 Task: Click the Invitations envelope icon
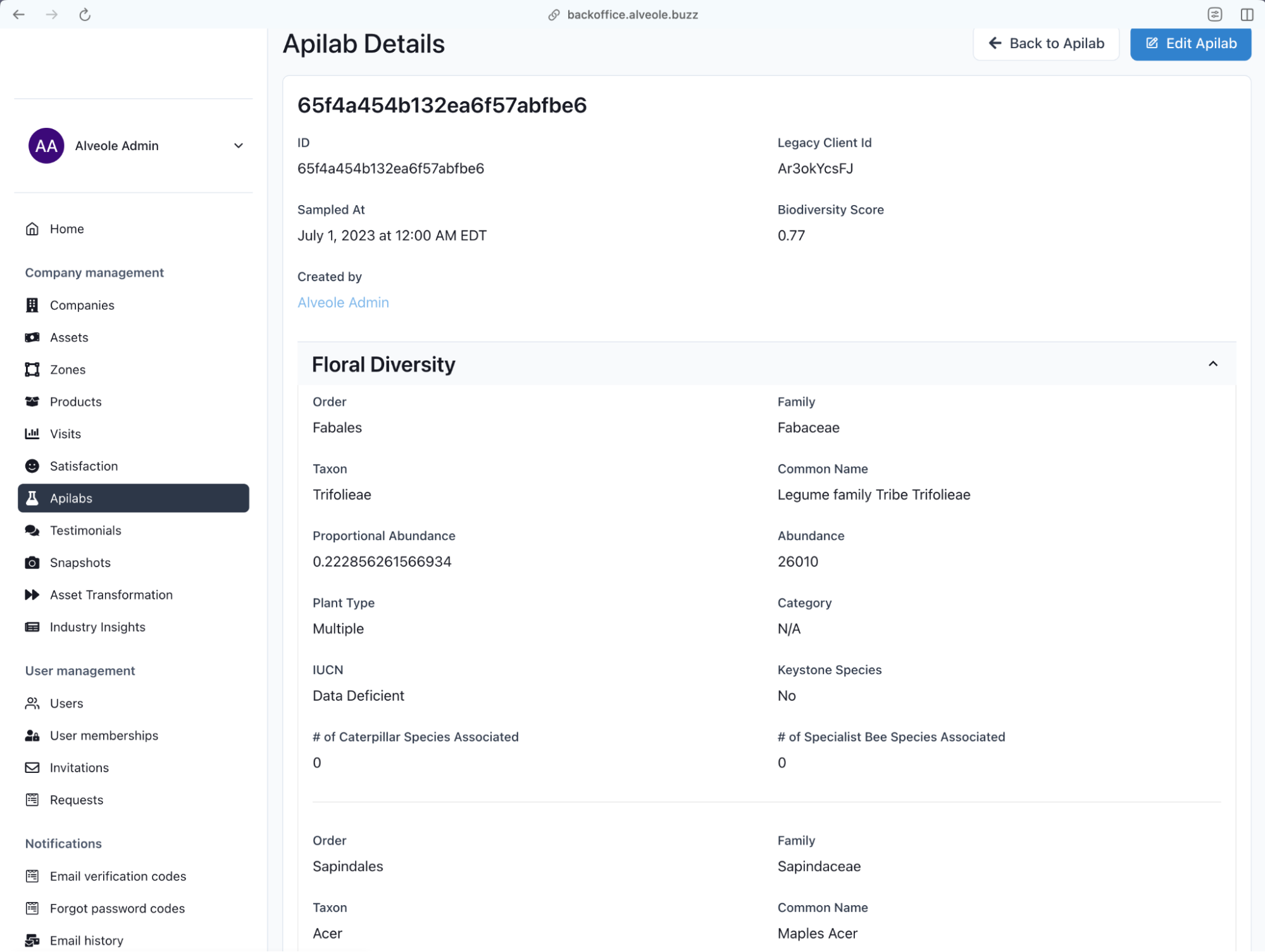point(32,768)
